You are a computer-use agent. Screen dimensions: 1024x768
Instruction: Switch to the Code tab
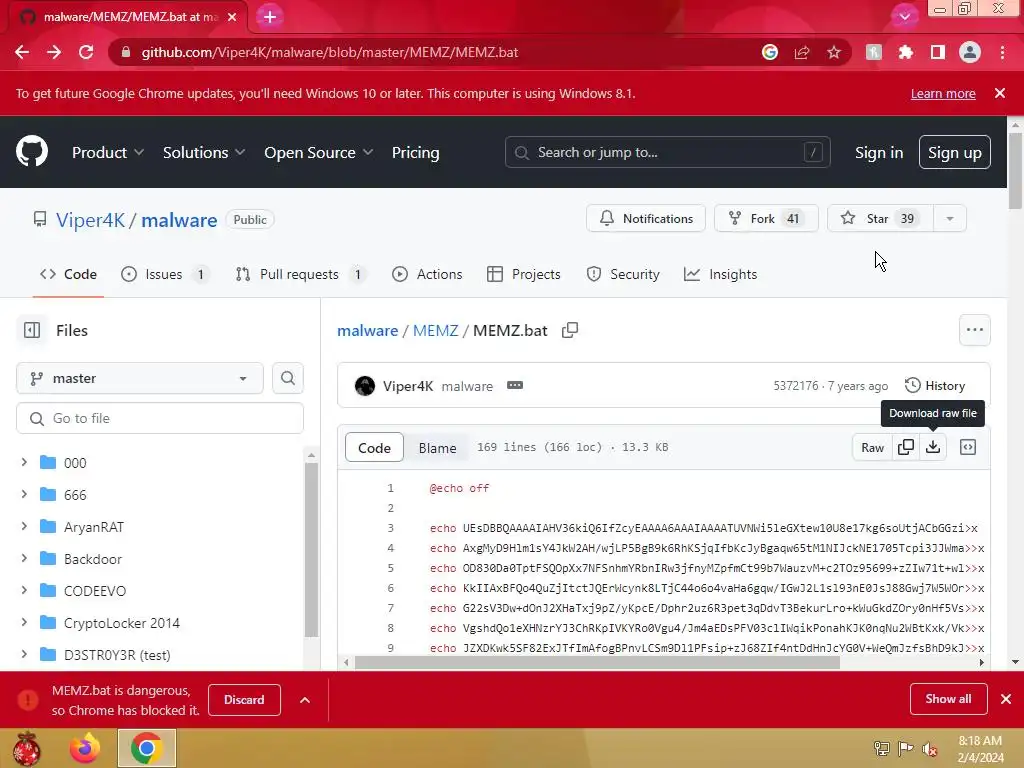pyautogui.click(x=68, y=274)
